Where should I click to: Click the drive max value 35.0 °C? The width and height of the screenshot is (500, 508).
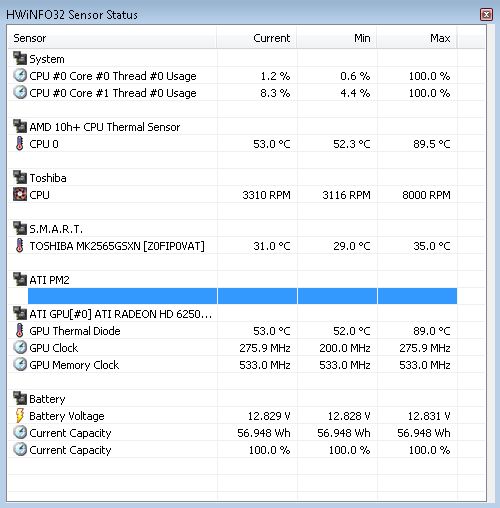tap(432, 246)
